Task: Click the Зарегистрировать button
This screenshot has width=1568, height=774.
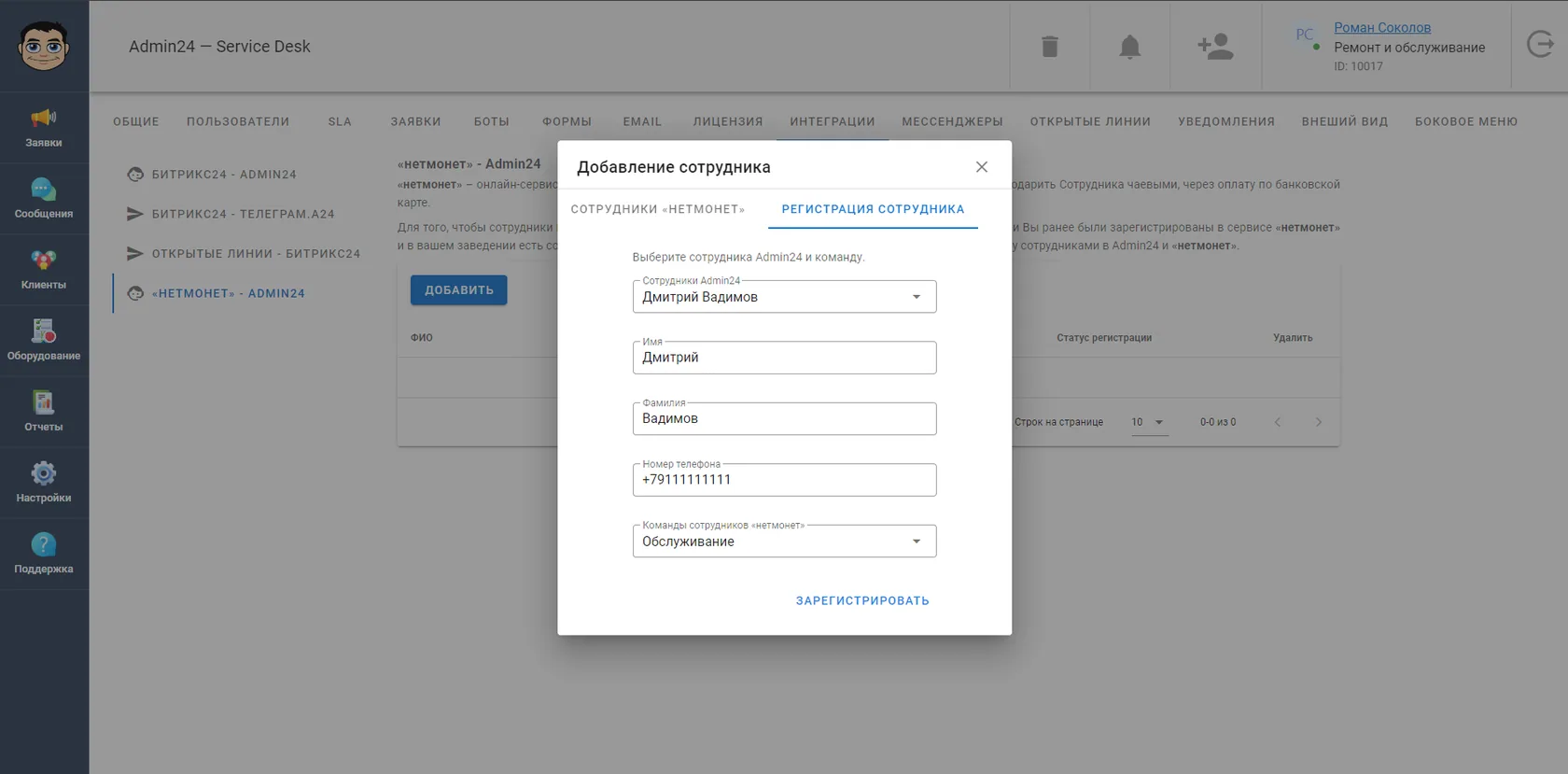Action: (862, 601)
